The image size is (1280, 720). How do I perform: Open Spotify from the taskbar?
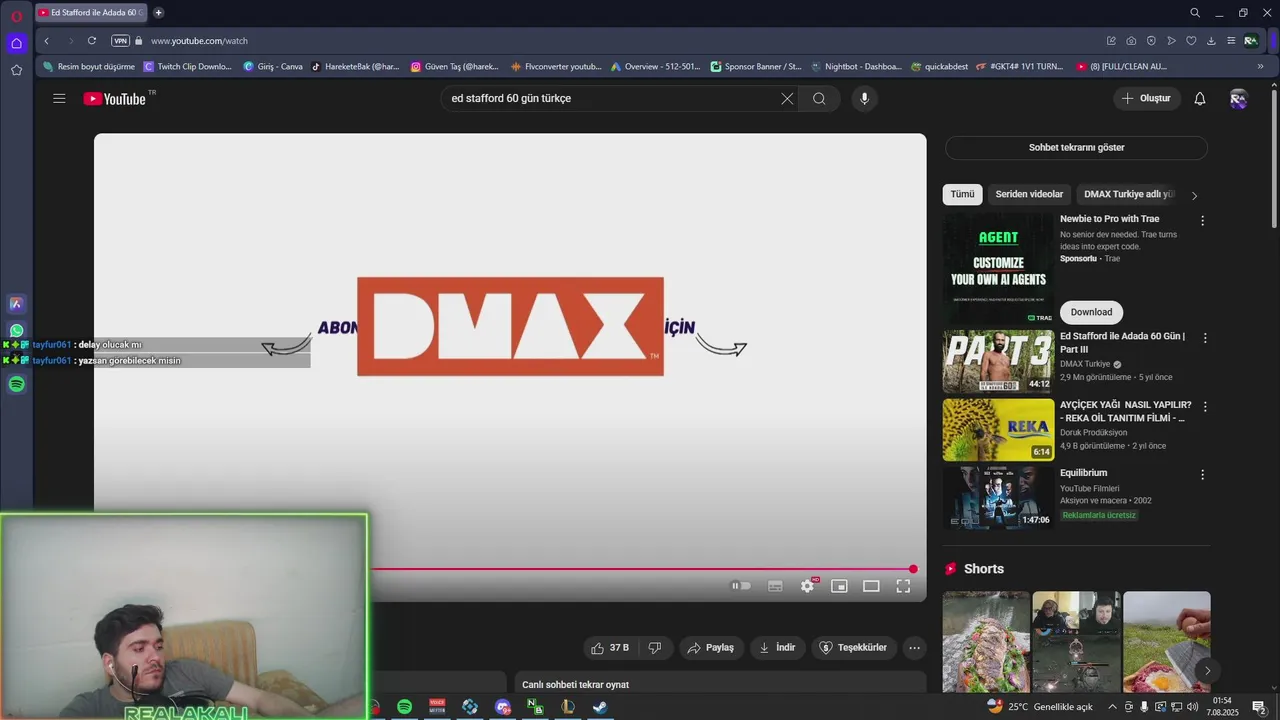point(404,707)
